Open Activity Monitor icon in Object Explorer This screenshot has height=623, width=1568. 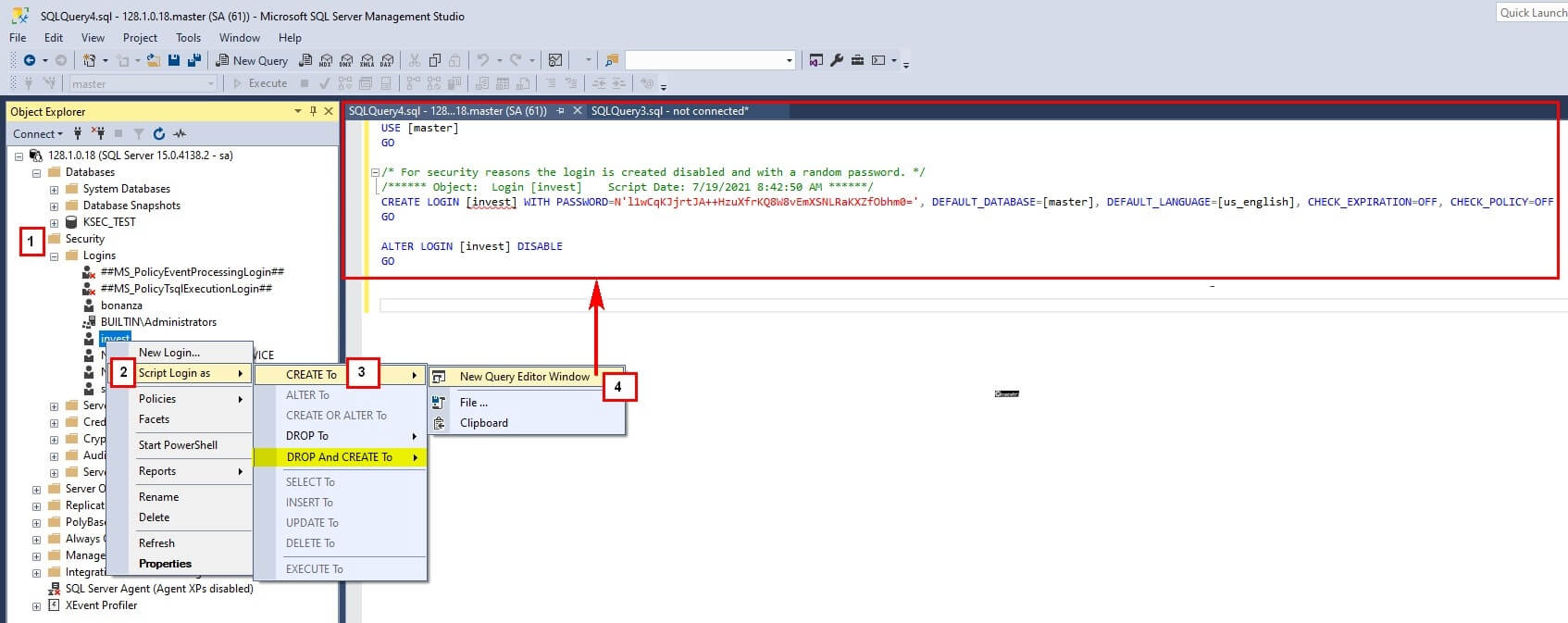[x=180, y=133]
